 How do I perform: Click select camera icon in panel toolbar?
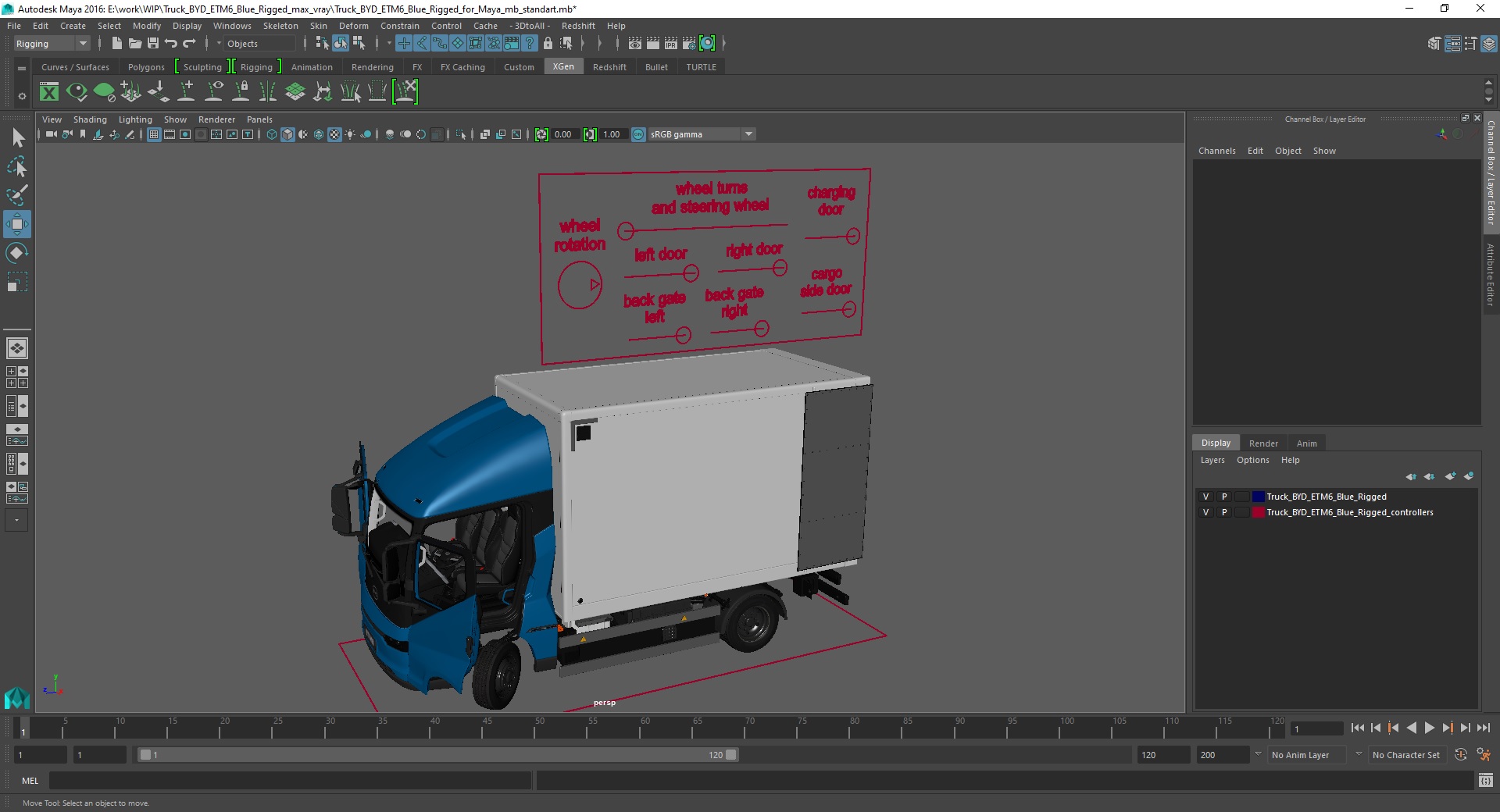(x=51, y=134)
